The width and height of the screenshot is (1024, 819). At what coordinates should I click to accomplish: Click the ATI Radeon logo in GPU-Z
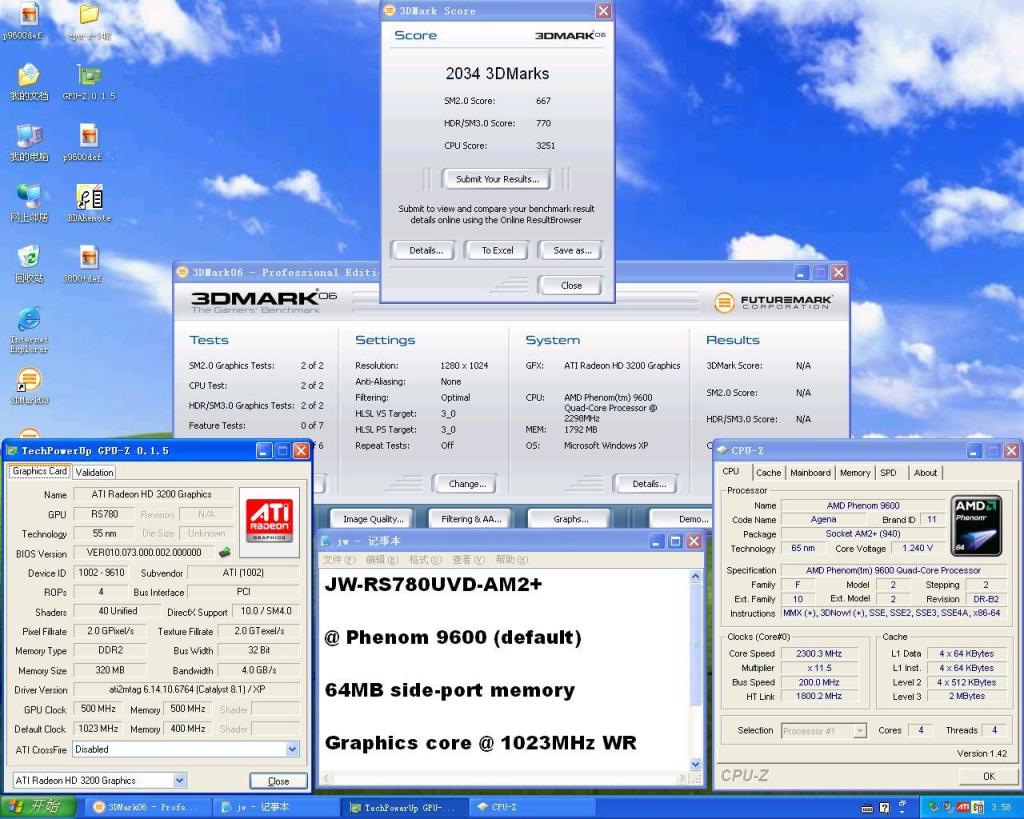point(269,516)
